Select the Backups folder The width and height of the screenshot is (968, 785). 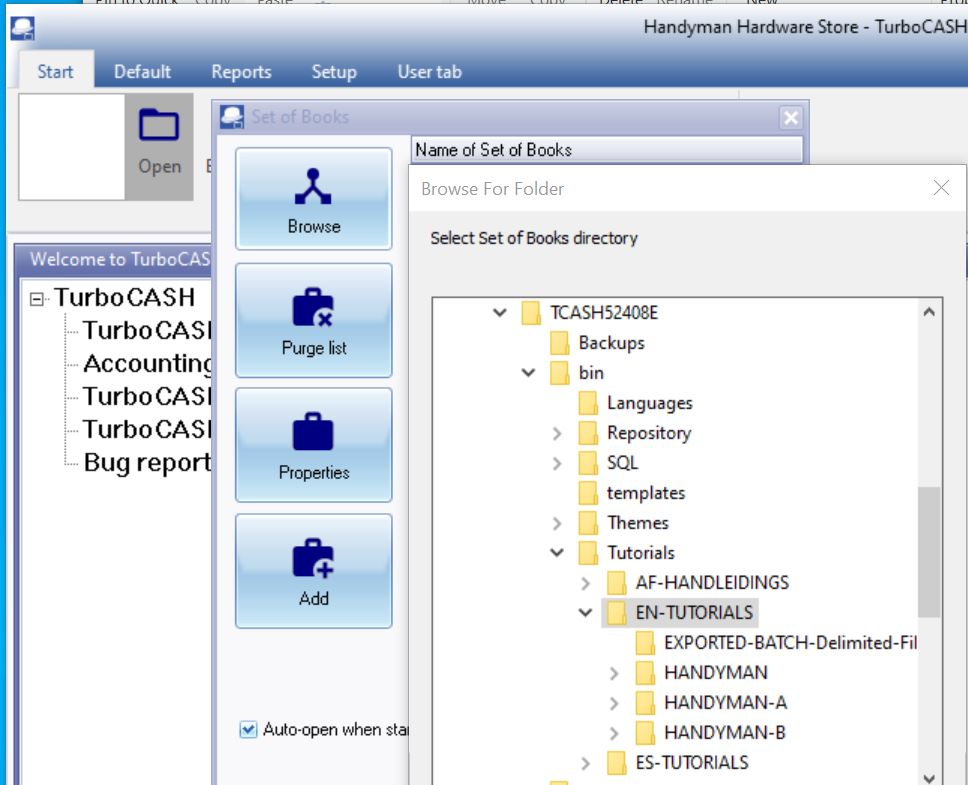[611, 343]
